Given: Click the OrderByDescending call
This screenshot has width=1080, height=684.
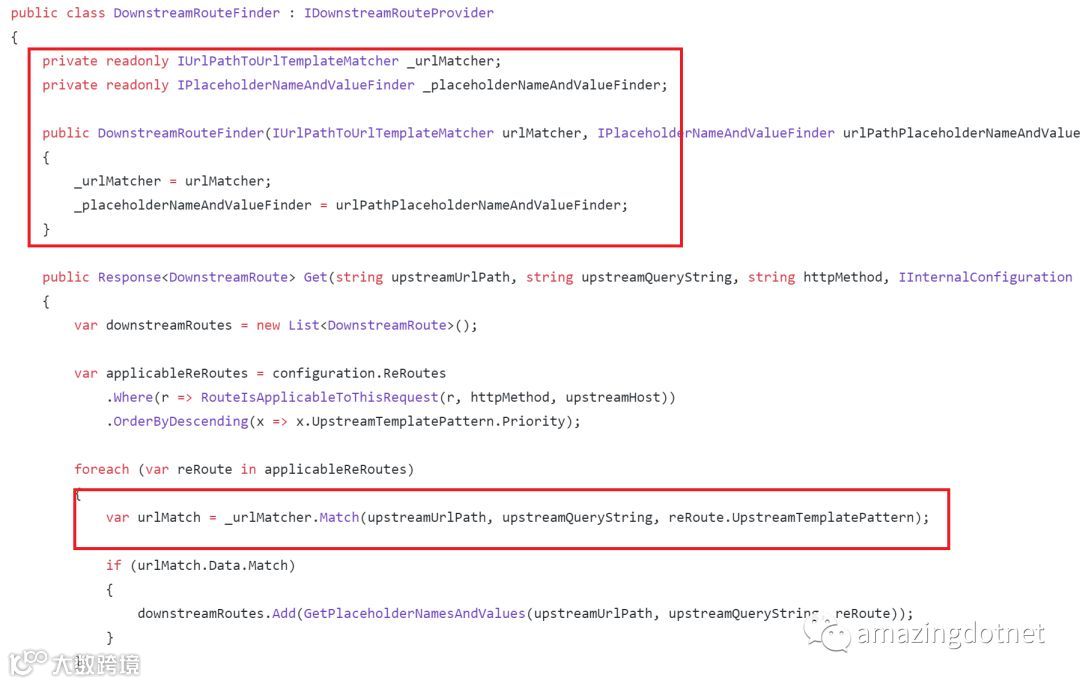Looking at the screenshot, I should coord(180,421).
